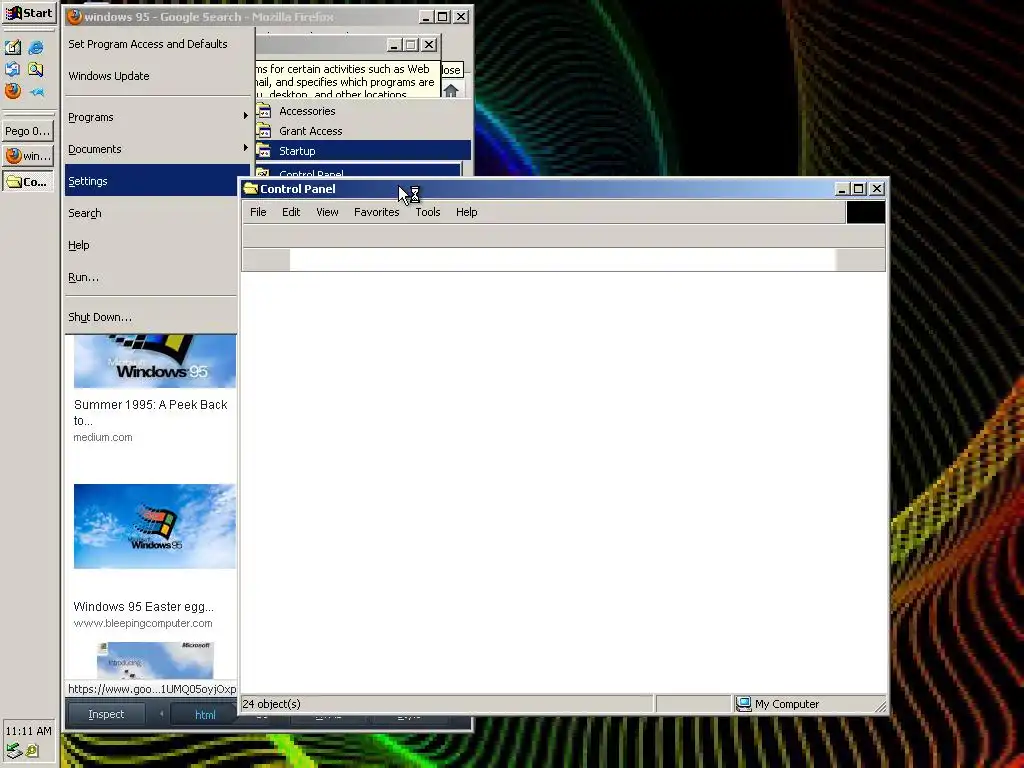Switch to the win... Firefox taskbar button
The image size is (1024, 768).
(27, 155)
